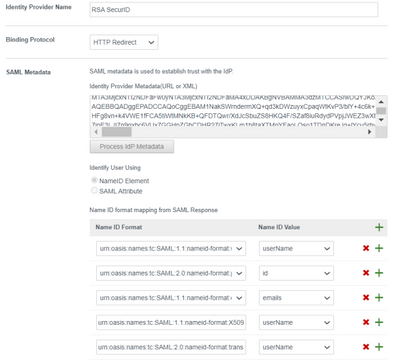Delete the X509 format mapping row
This screenshot has height=360, width=400.
click(x=366, y=322)
